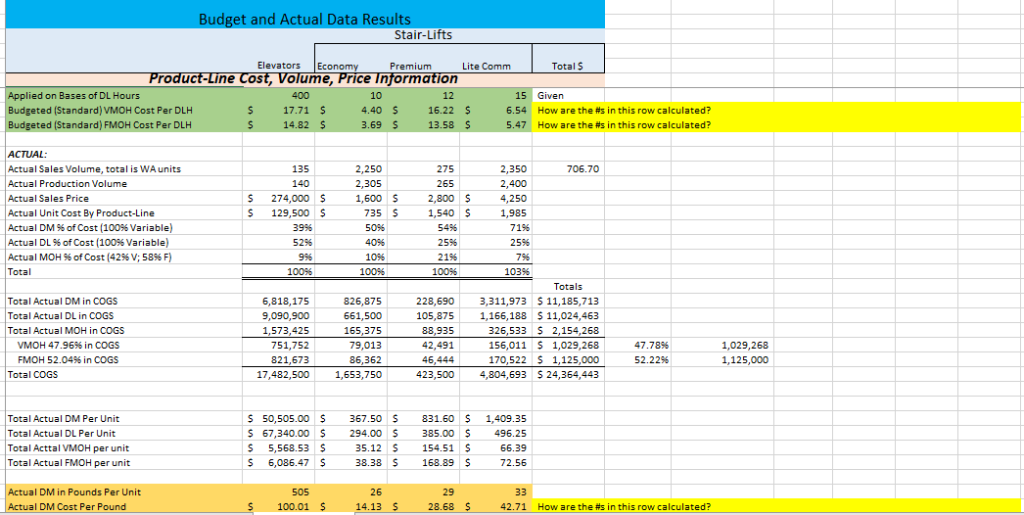Select the 'Totals' column header
1024x515 pixels.
(x=568, y=287)
